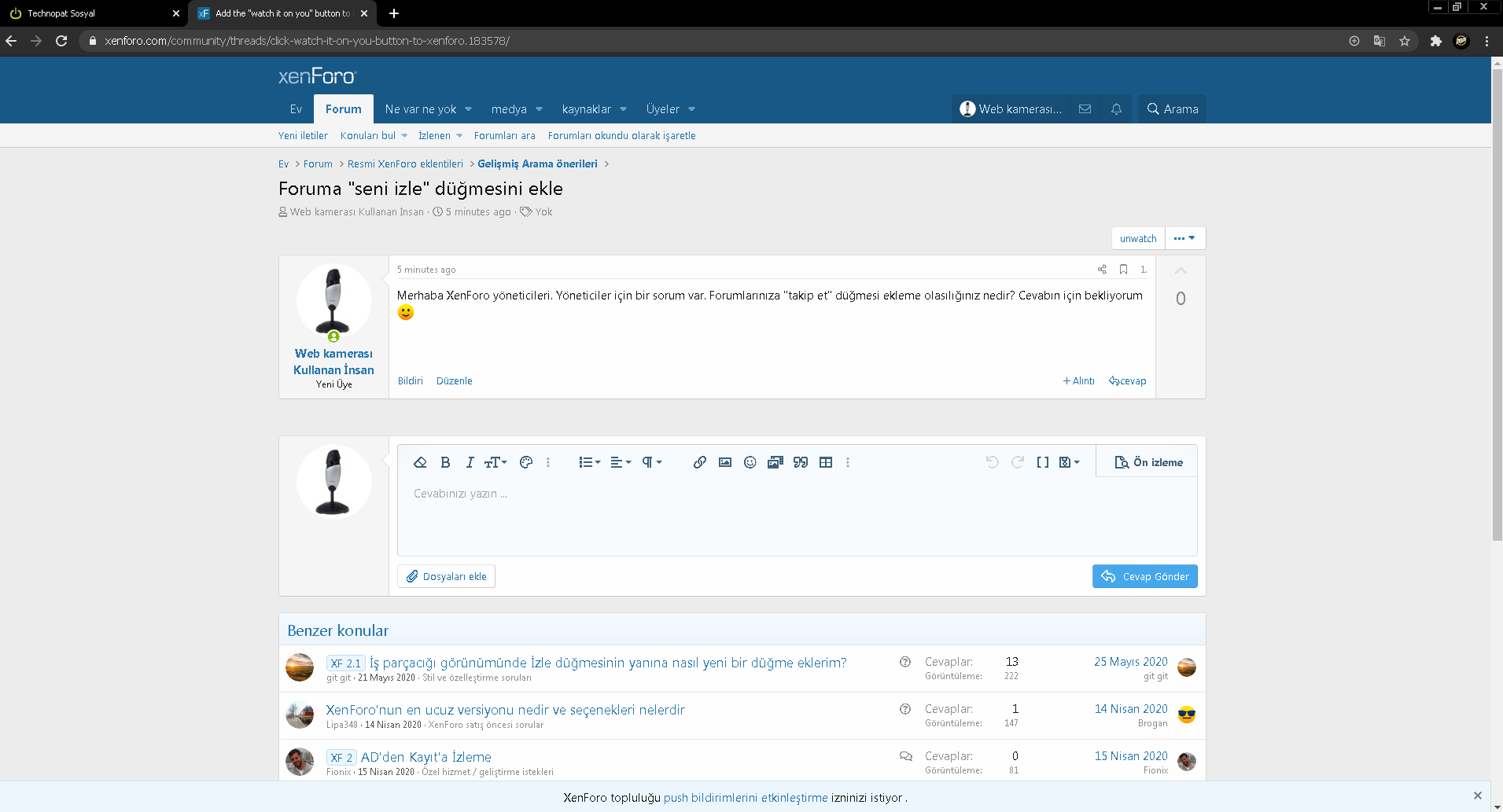Click the Bildiri report link
The width and height of the screenshot is (1503, 812).
[x=411, y=381]
